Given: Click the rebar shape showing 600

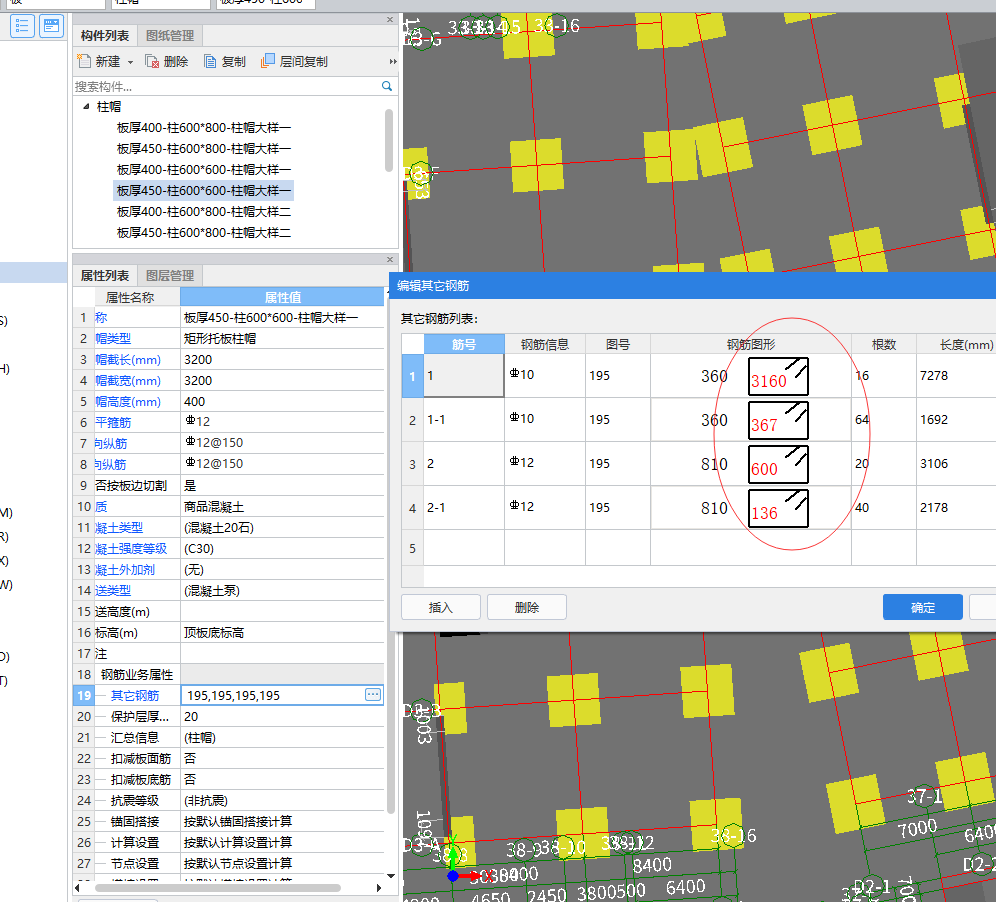Looking at the screenshot, I should coord(778,464).
